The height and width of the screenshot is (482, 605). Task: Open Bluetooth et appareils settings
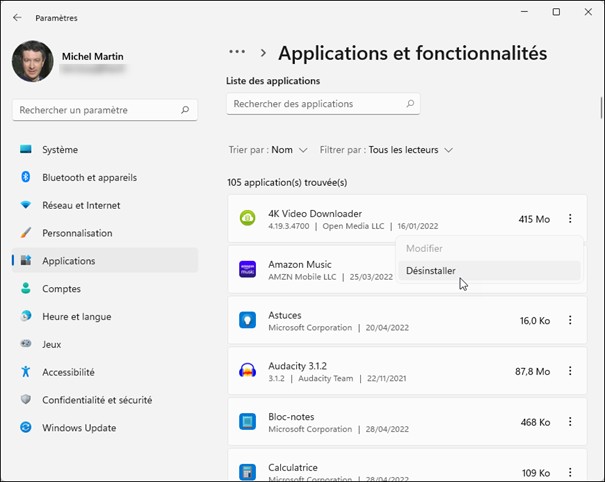click(x=89, y=178)
